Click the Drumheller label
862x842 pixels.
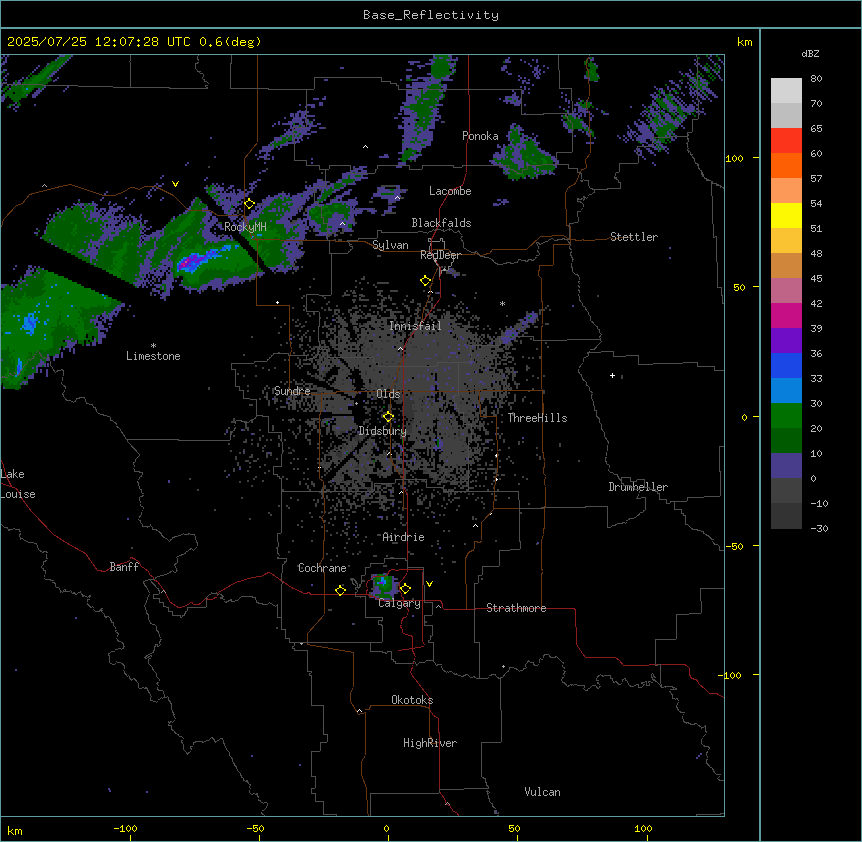[x=638, y=487]
